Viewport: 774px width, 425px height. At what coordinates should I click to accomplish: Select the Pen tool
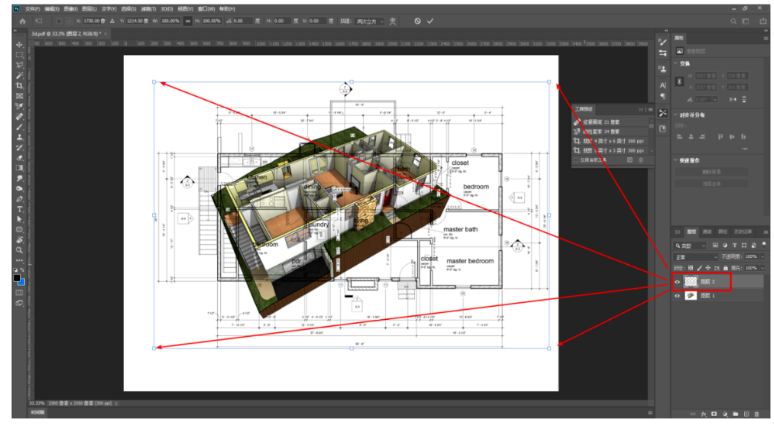pyautogui.click(x=20, y=199)
